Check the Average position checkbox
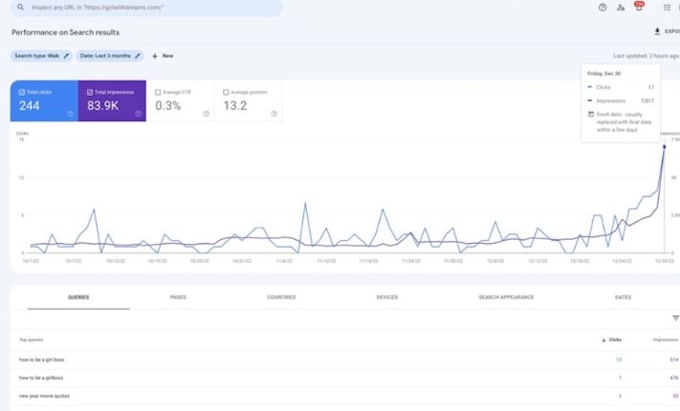Screen dimensions: 680x411 coord(226,92)
